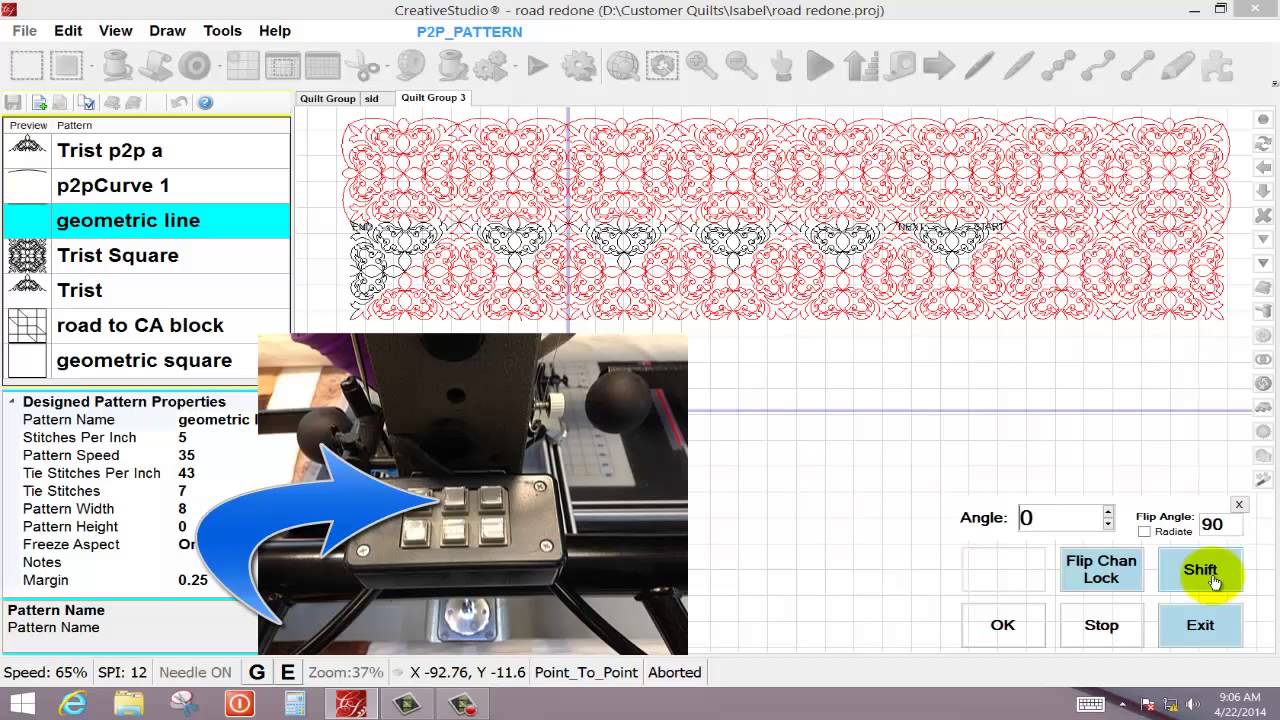Select the curved two-node line tool
1280x720 pixels.
[1098, 67]
